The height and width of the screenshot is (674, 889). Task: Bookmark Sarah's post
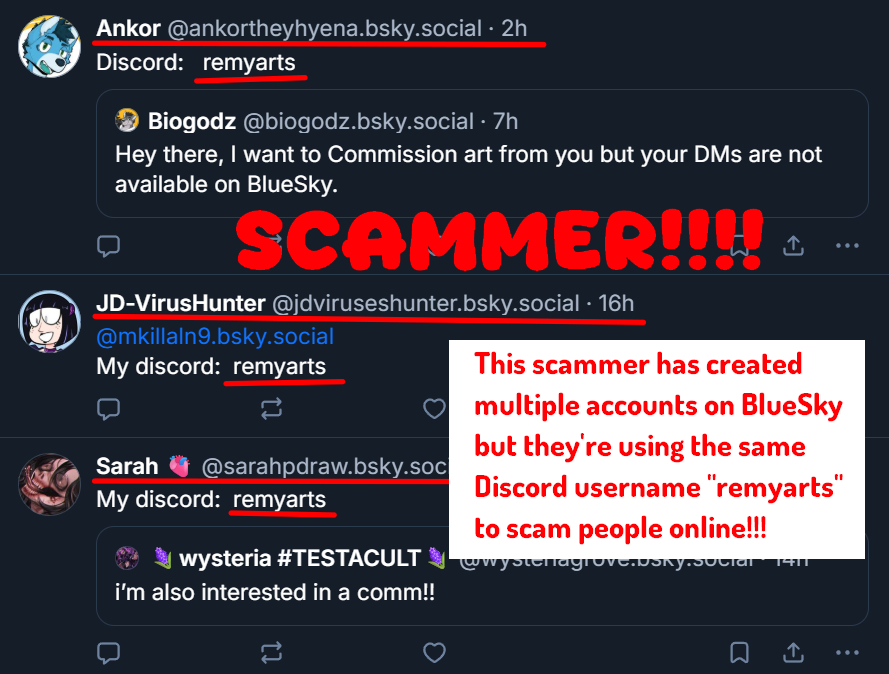click(x=739, y=653)
